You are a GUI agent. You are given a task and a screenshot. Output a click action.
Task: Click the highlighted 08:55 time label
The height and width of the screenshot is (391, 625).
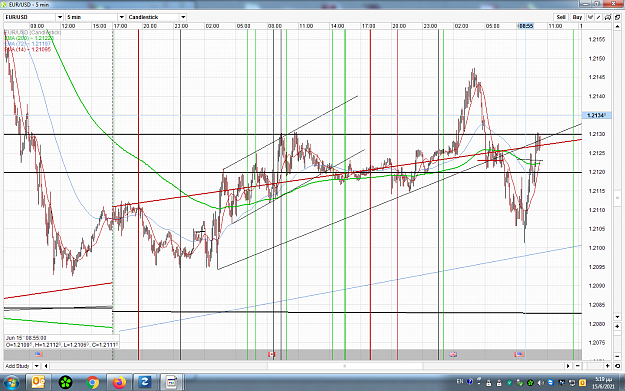(525, 26)
